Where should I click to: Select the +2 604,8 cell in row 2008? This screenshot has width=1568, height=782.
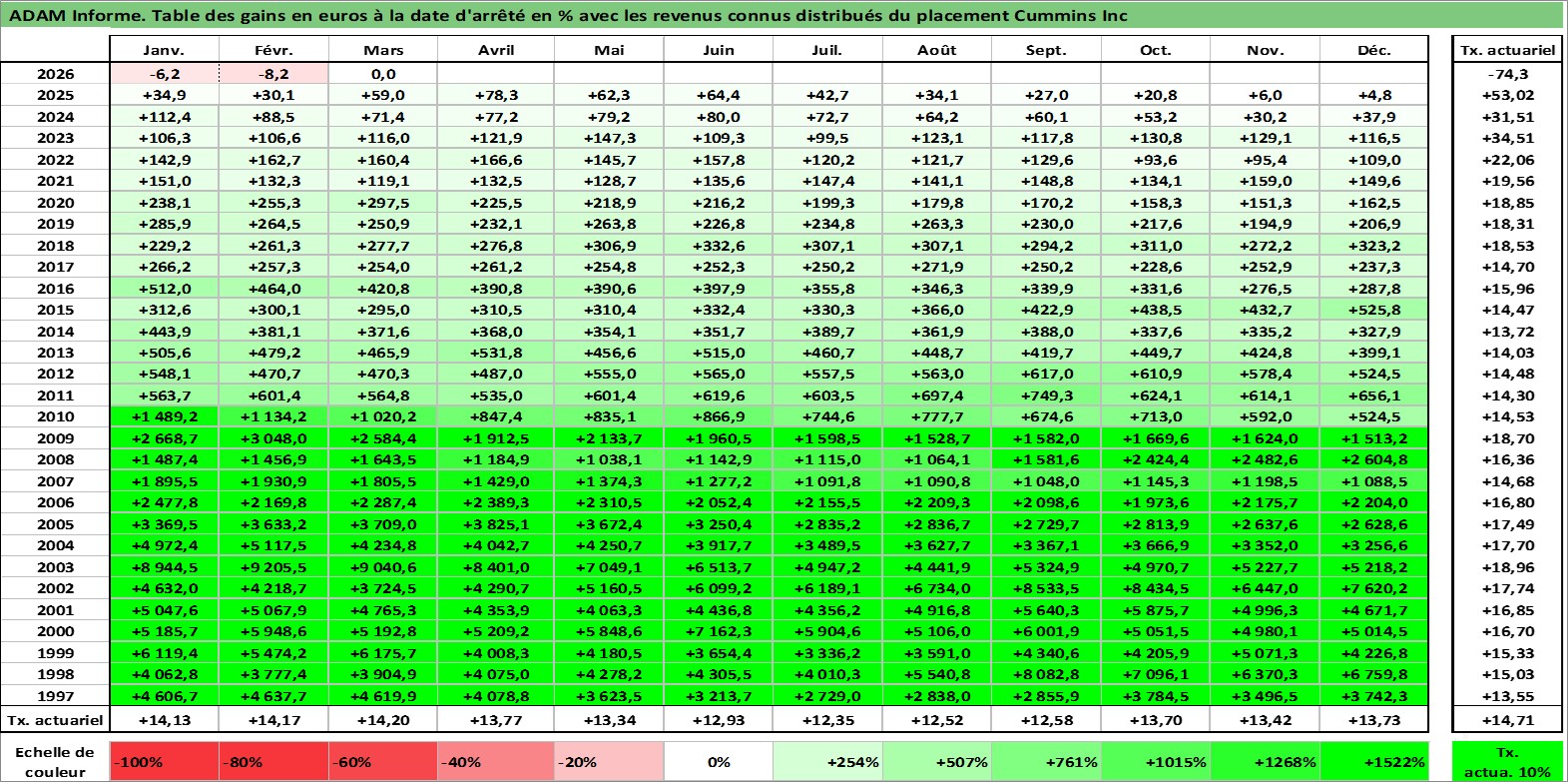pos(1374,459)
